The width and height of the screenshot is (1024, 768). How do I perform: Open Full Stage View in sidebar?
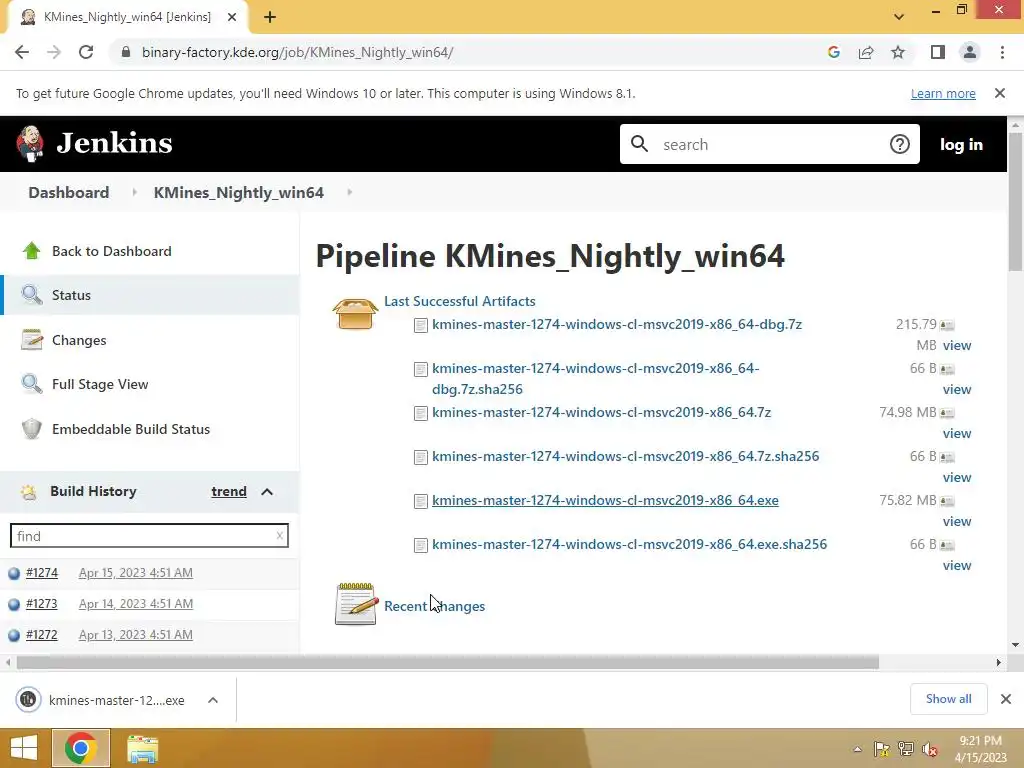point(100,384)
